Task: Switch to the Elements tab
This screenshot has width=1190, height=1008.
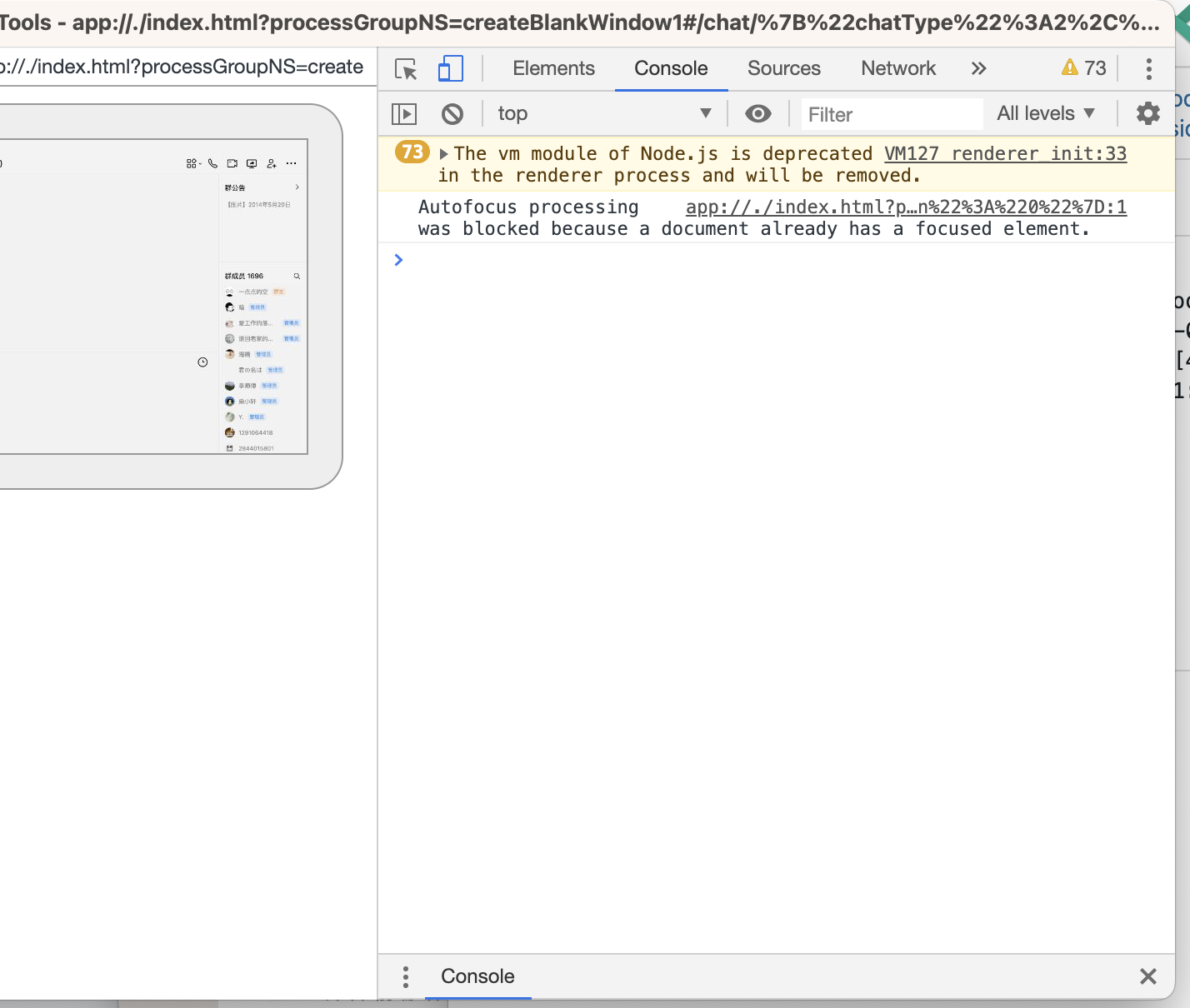Action: (553, 69)
